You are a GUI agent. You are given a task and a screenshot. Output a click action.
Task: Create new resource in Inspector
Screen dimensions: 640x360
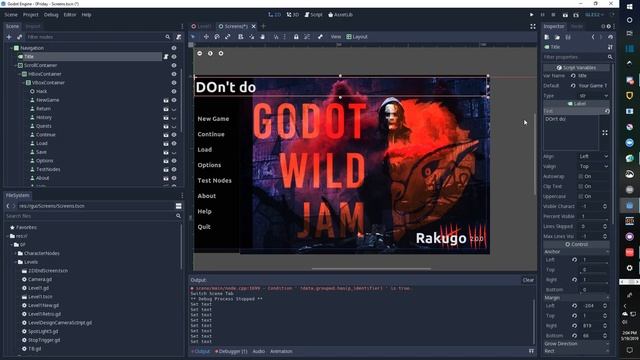547,37
